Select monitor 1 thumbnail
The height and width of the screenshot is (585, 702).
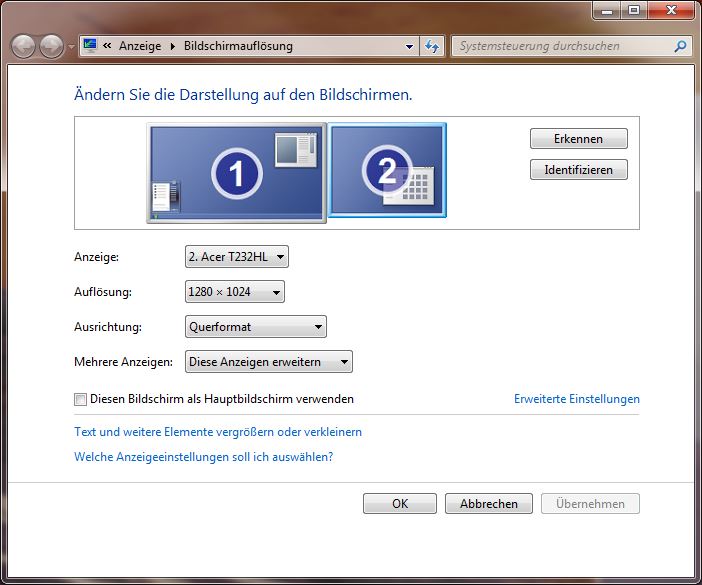pyautogui.click(x=236, y=173)
